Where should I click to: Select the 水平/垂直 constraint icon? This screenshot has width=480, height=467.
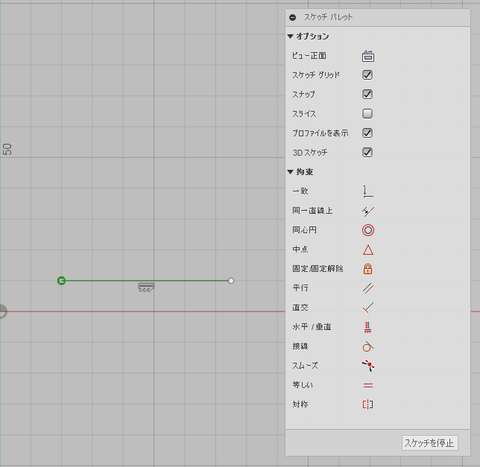[x=368, y=327]
